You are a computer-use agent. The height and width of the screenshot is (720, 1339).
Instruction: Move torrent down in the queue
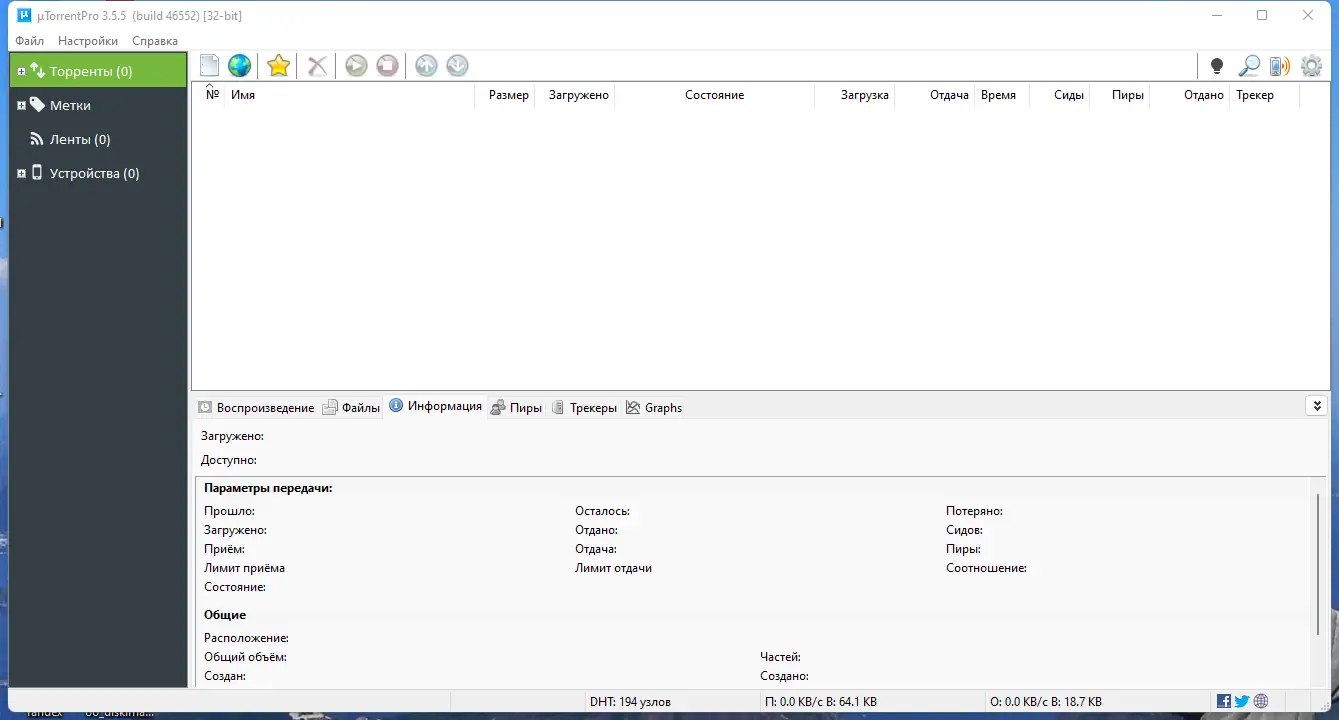click(x=457, y=65)
